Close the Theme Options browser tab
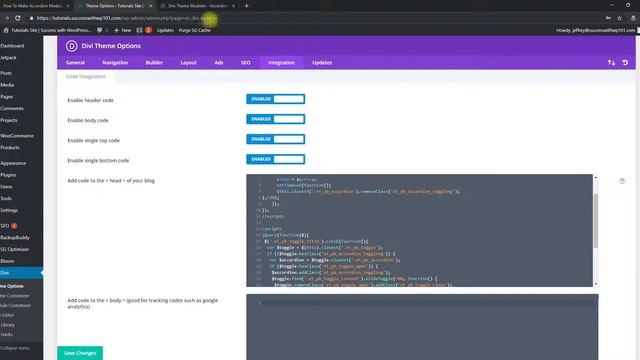This screenshot has height=360, width=640. pos(151,6)
